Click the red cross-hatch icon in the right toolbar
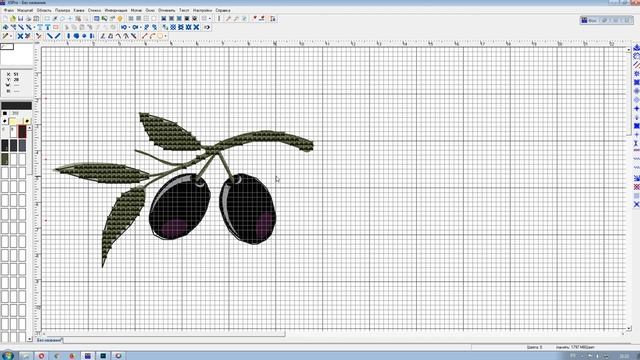This screenshot has height=360, width=640. click(x=636, y=187)
